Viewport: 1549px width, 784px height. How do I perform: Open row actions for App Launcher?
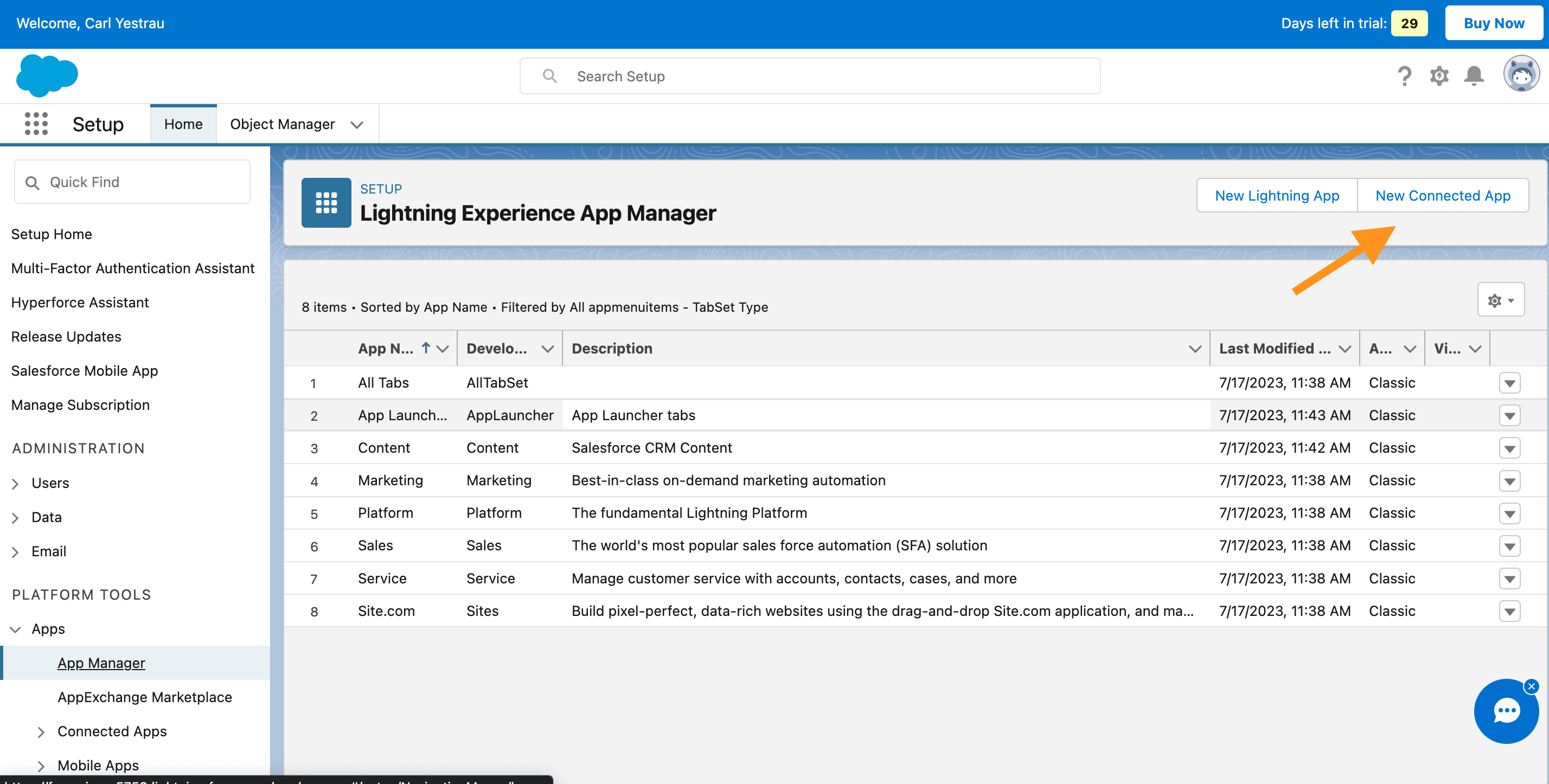(1509, 415)
